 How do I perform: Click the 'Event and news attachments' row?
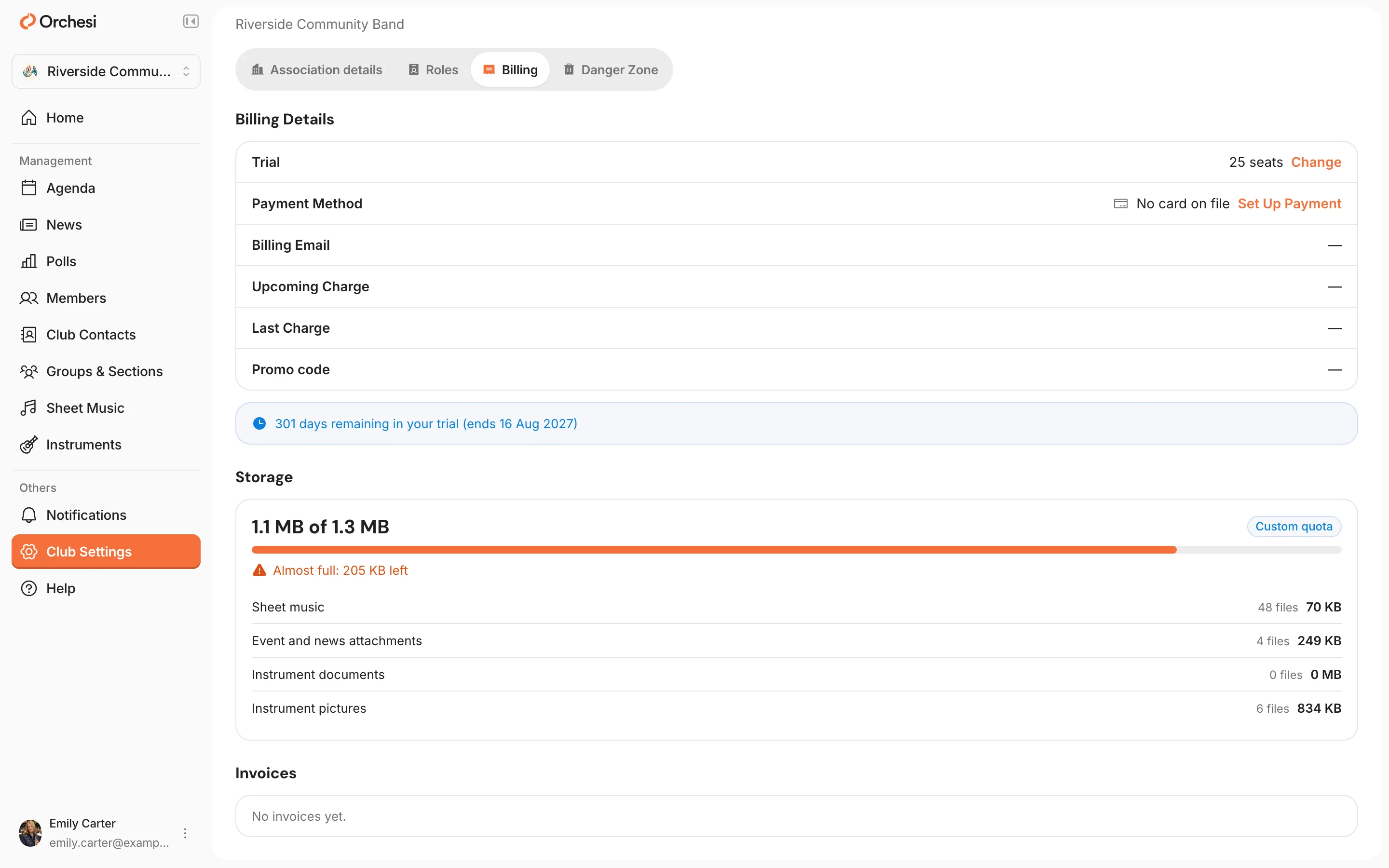coord(796,641)
